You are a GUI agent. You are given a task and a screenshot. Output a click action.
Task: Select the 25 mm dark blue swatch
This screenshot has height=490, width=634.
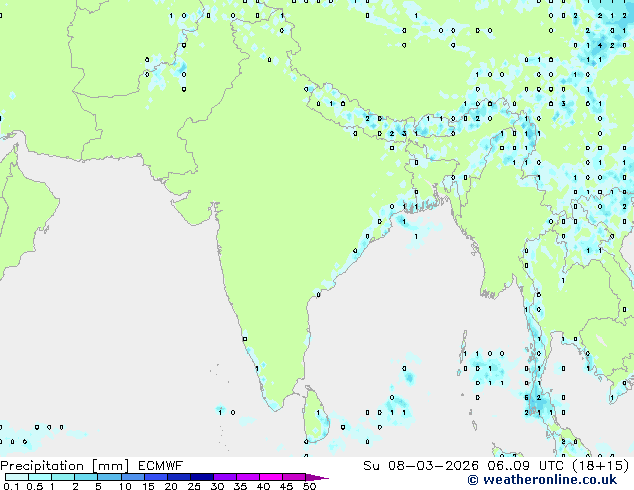(x=202, y=477)
